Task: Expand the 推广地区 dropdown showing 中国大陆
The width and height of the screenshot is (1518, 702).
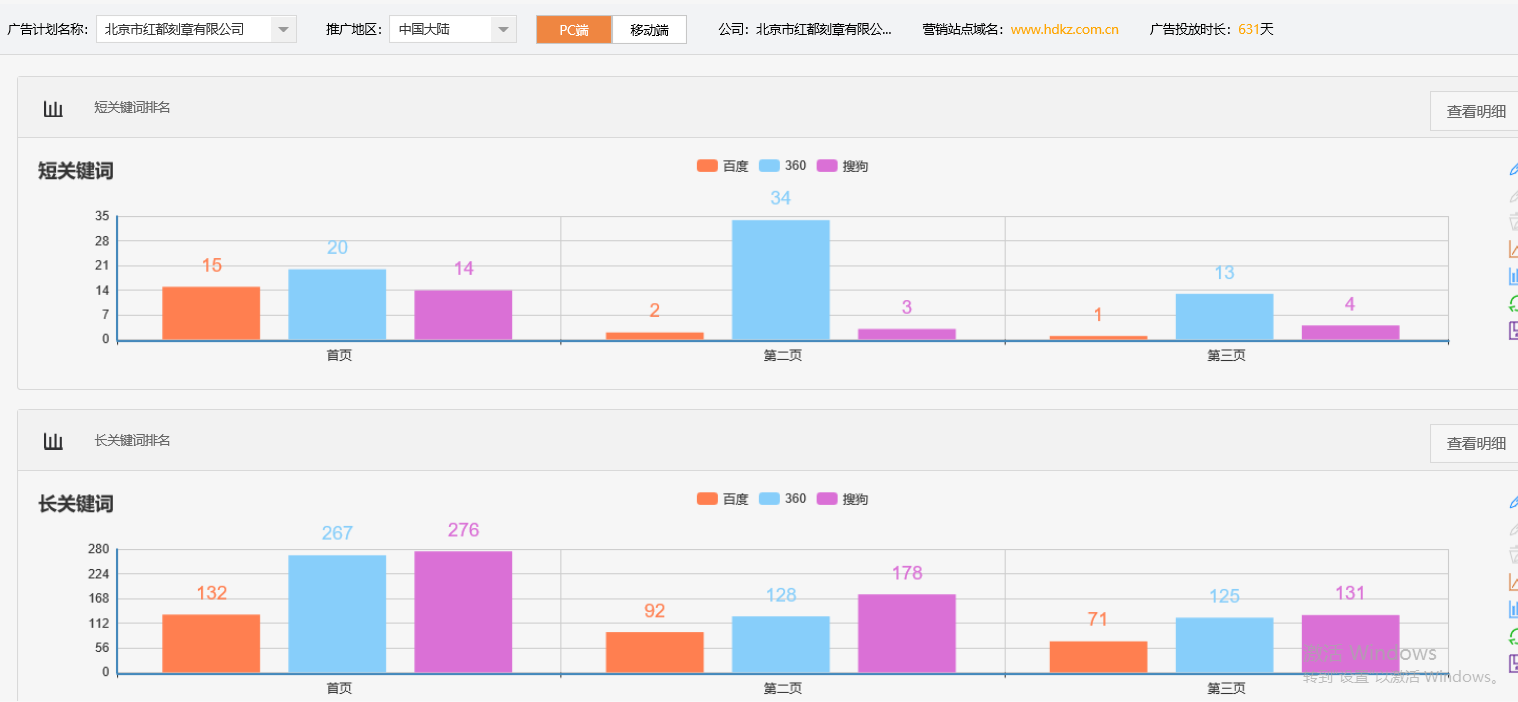Action: (452, 30)
